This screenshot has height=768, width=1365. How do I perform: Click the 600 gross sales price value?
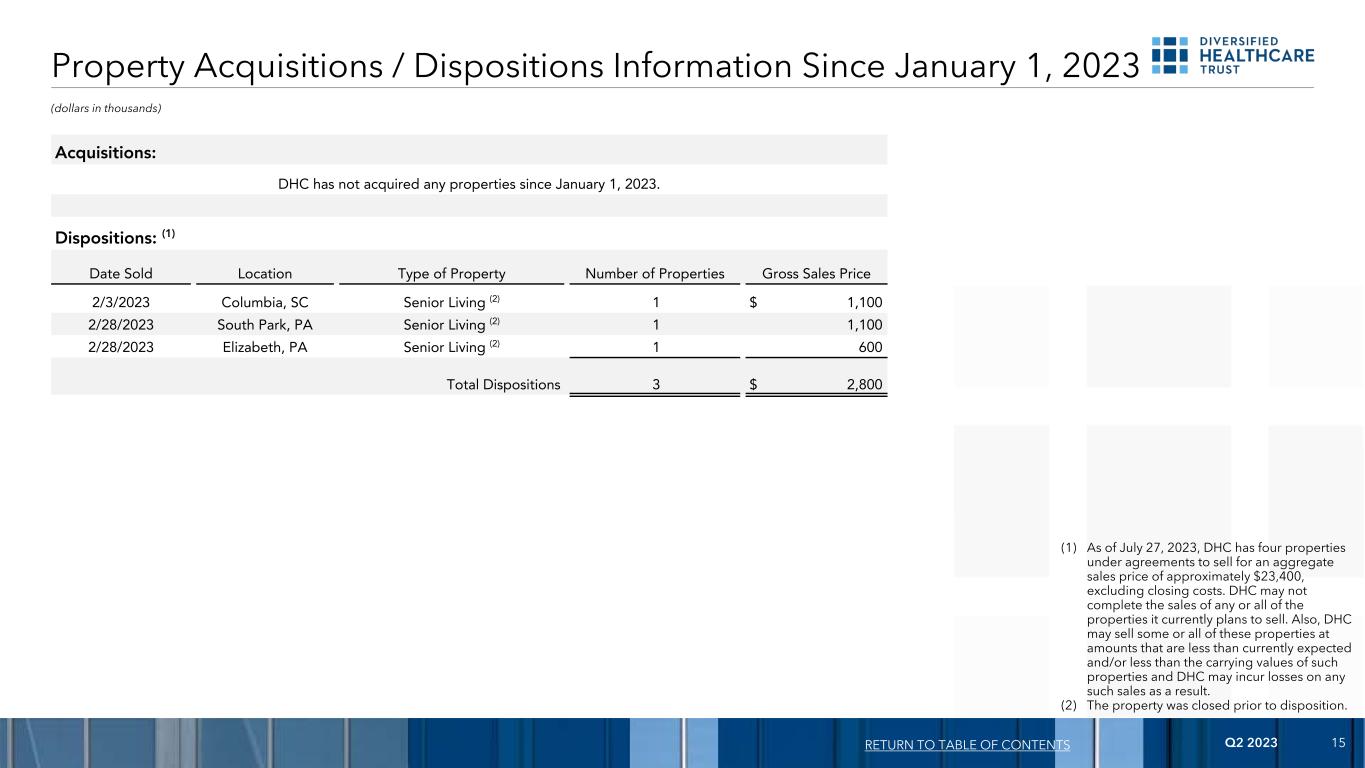click(x=871, y=348)
